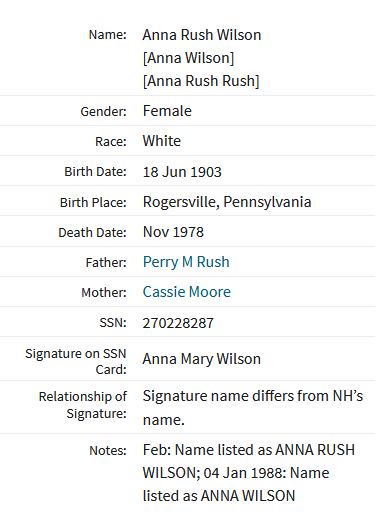
Task: Open the Perry M Rush father link
Action: [186, 262]
